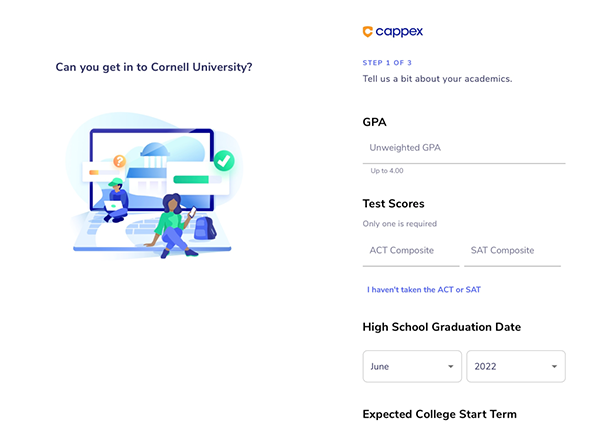Click the student with green cap and laptop
600x426 pixels.
(115, 200)
